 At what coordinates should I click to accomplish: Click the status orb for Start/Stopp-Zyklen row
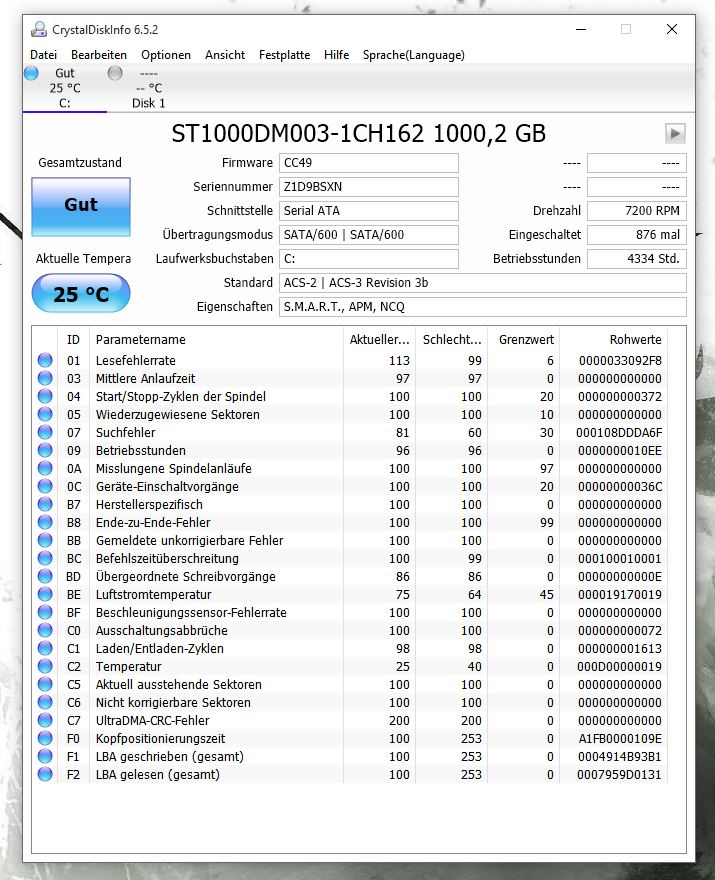pos(45,396)
